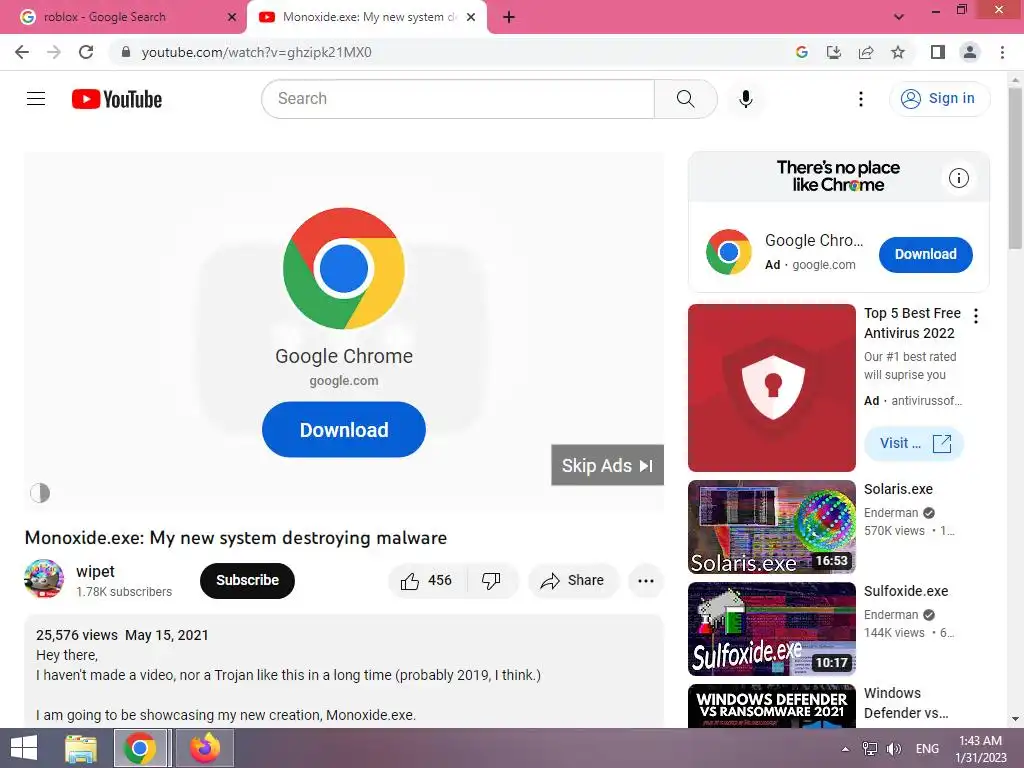Expand the tab search dropdown

(899, 17)
